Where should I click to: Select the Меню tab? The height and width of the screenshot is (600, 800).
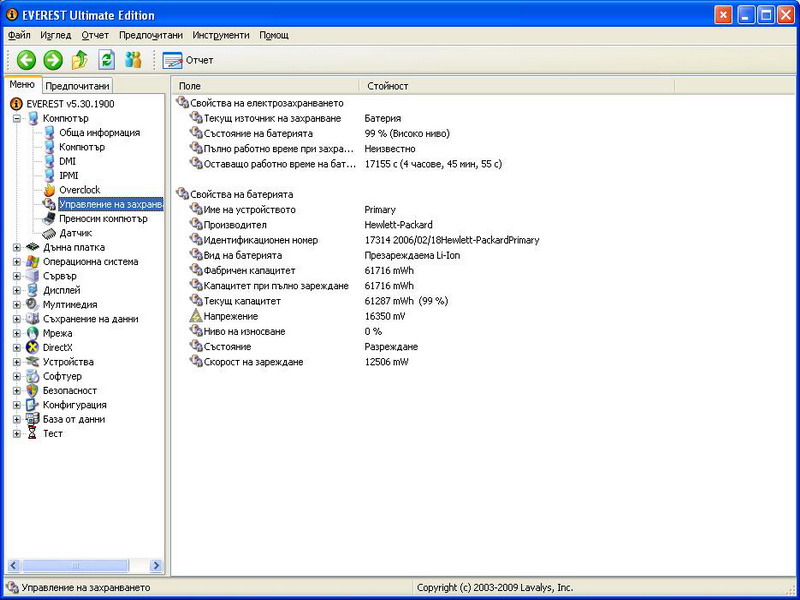[22, 84]
